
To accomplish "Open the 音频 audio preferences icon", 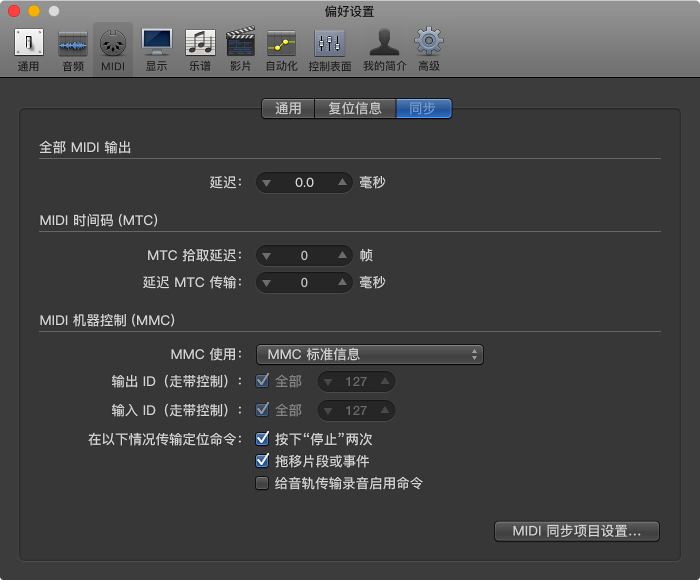I will click(x=73, y=50).
